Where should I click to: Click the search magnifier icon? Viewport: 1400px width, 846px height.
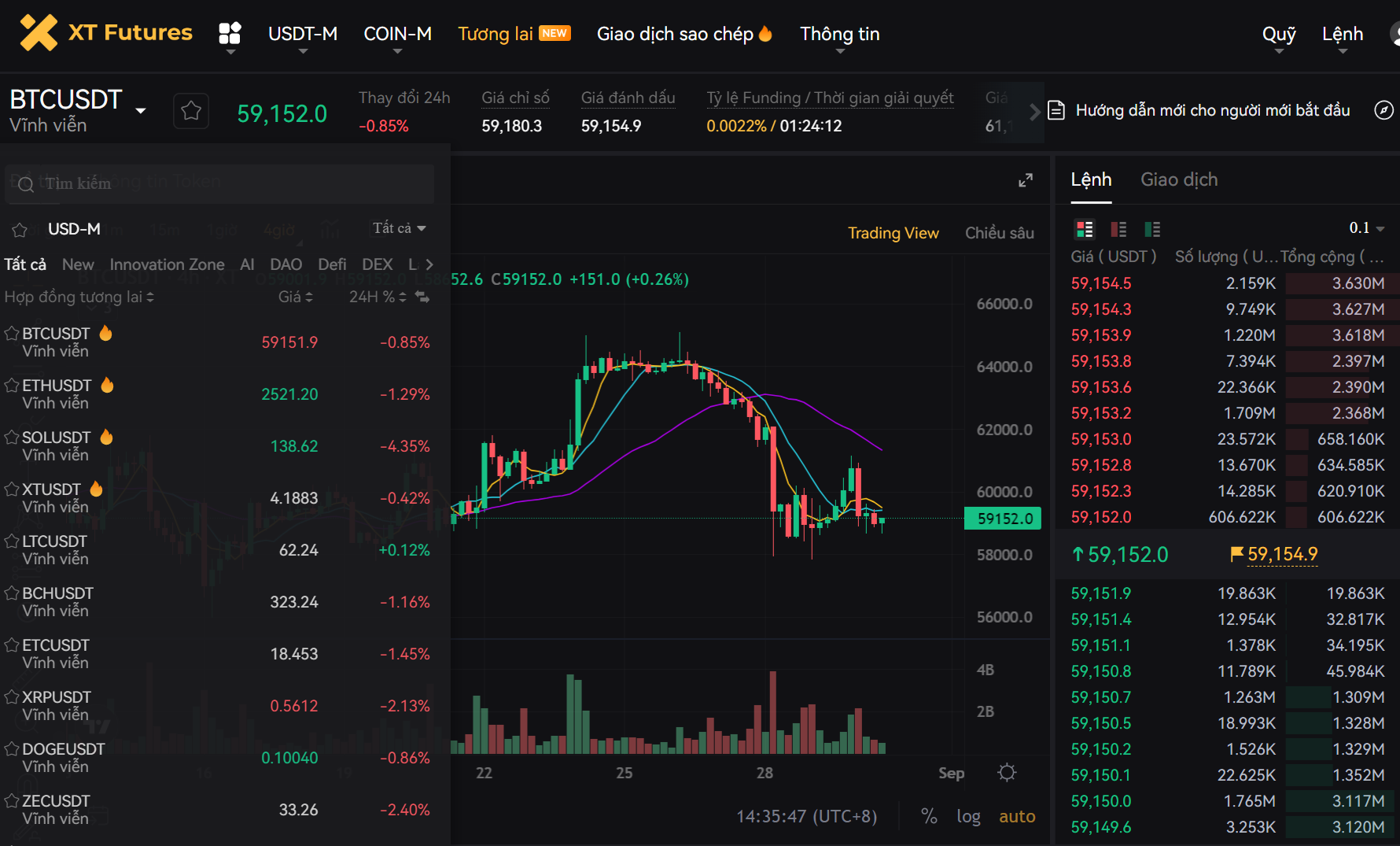(x=26, y=184)
